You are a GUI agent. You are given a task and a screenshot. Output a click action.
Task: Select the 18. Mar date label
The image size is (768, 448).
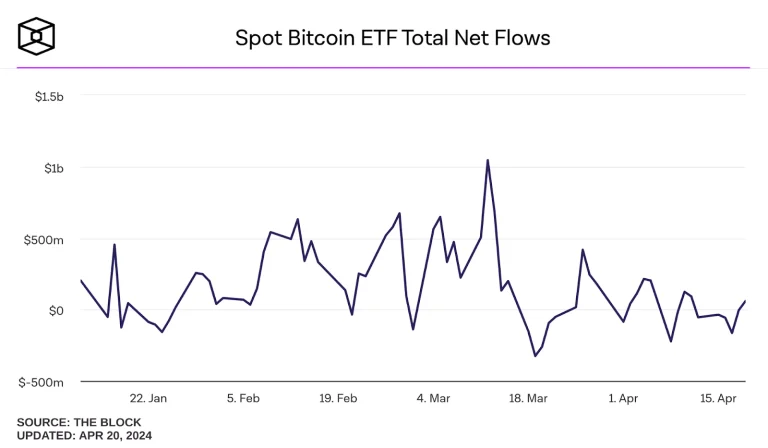pos(528,398)
